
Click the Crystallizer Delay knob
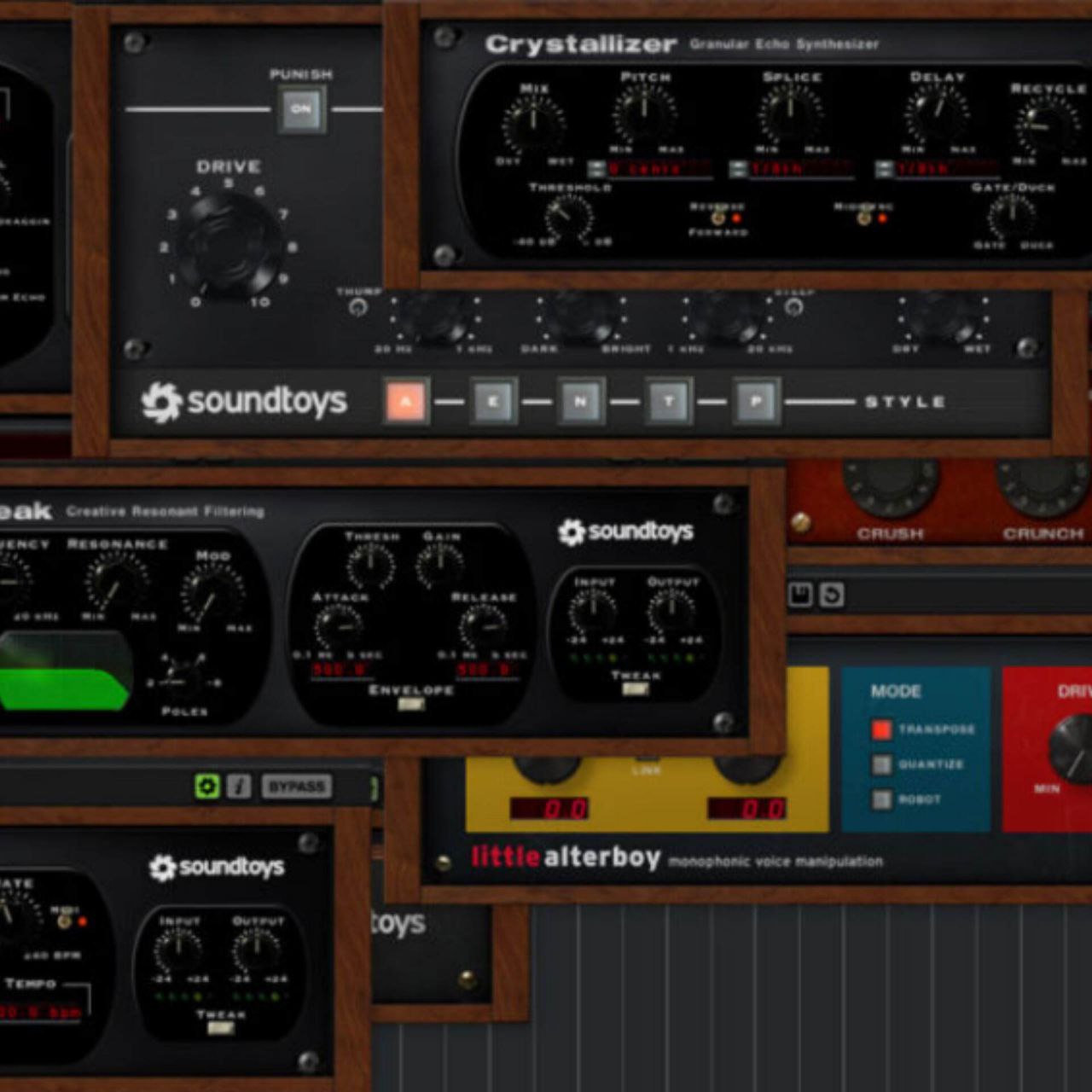tap(937, 115)
